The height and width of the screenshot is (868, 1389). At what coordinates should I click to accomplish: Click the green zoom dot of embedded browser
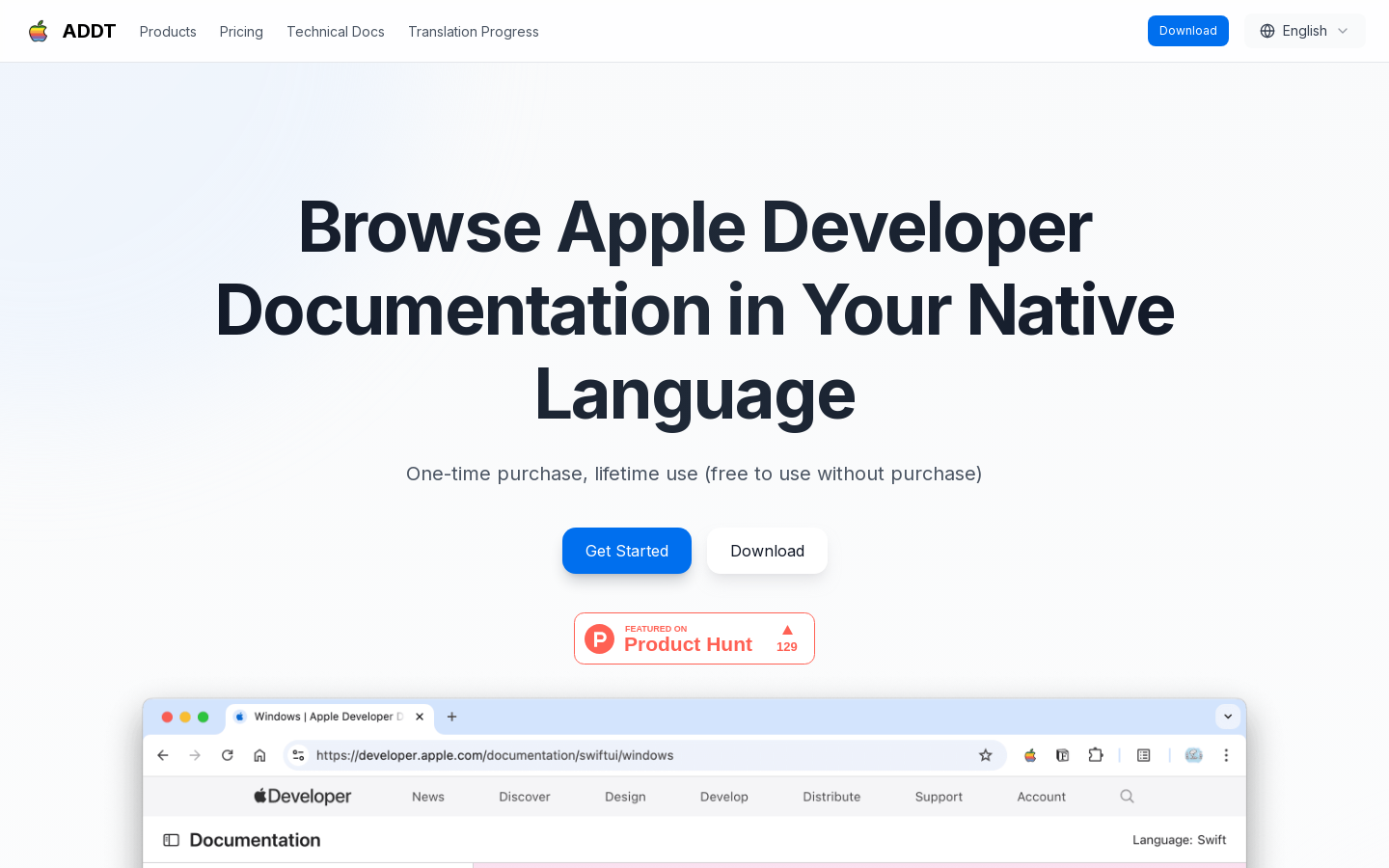click(x=203, y=717)
